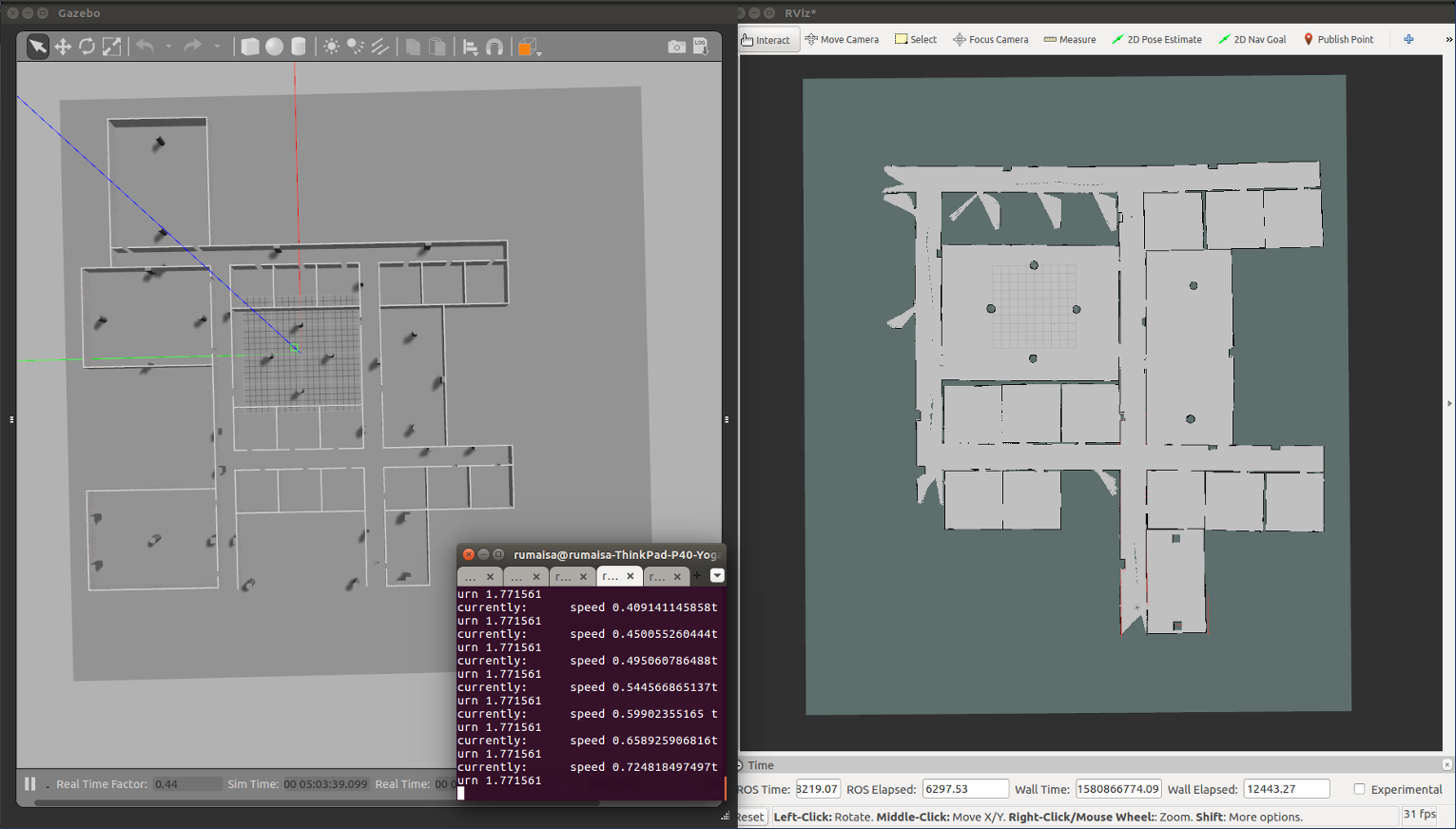Close the active terminal tab
This screenshot has height=829, width=1456.
(630, 576)
